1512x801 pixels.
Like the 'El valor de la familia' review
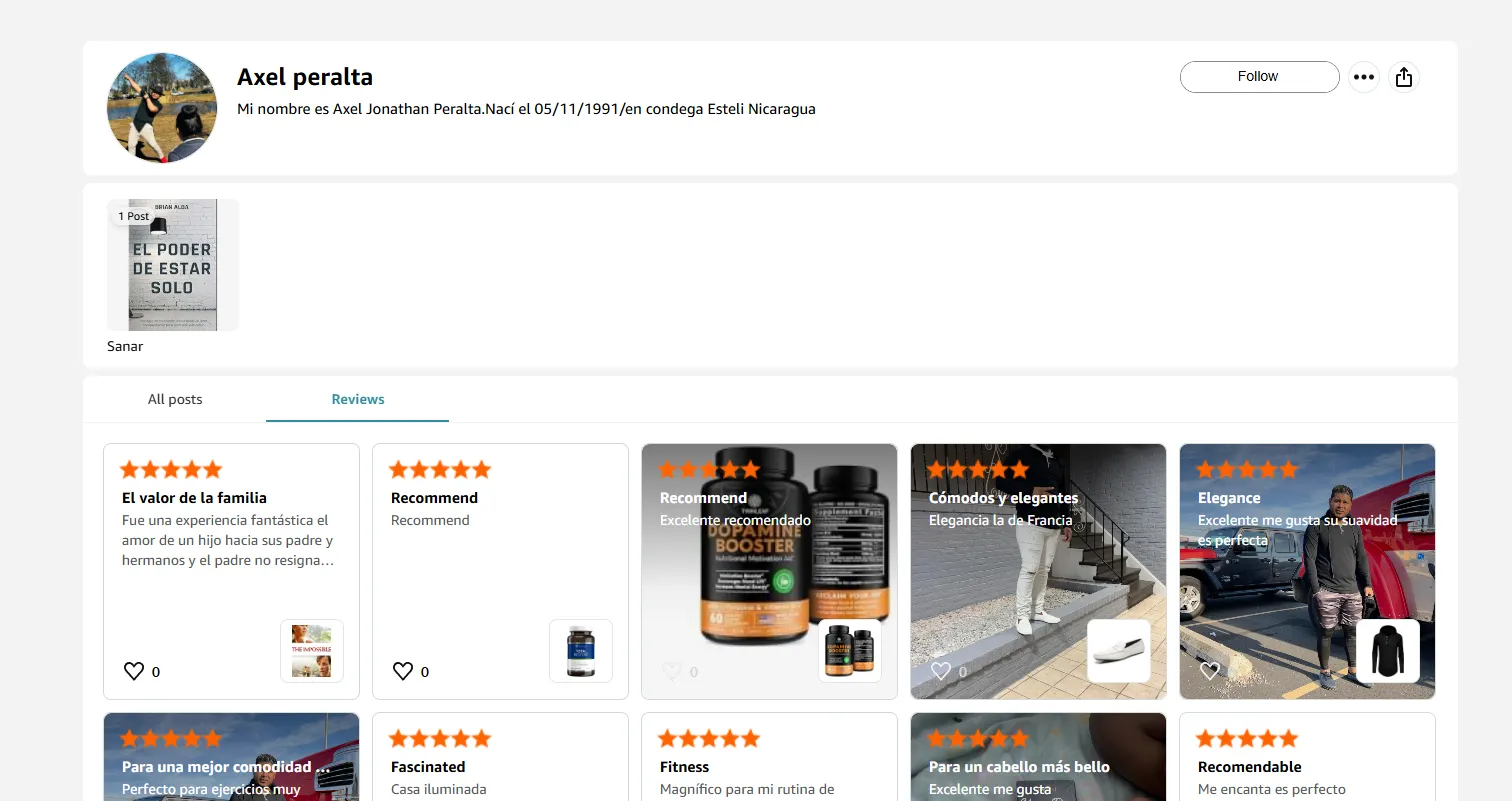[134, 671]
